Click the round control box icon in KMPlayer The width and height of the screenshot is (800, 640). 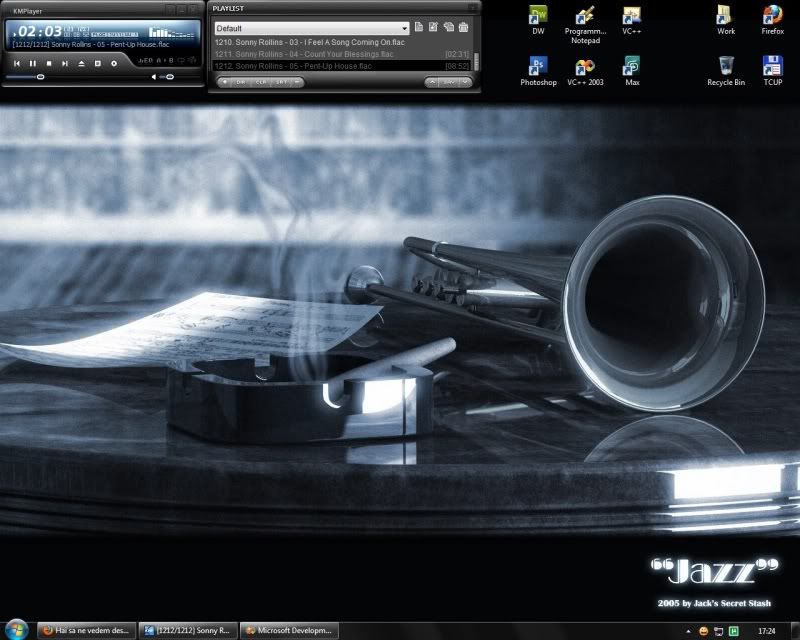point(114,63)
